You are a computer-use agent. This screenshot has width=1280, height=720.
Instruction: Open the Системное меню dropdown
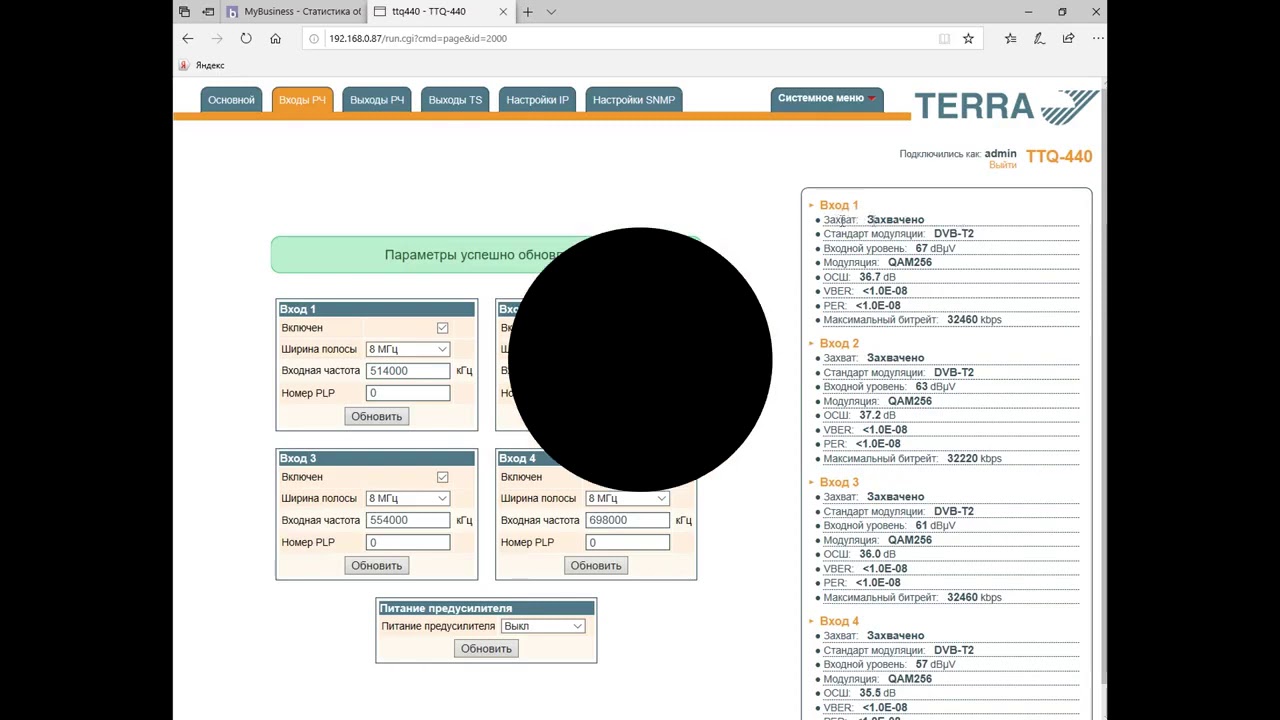point(827,98)
